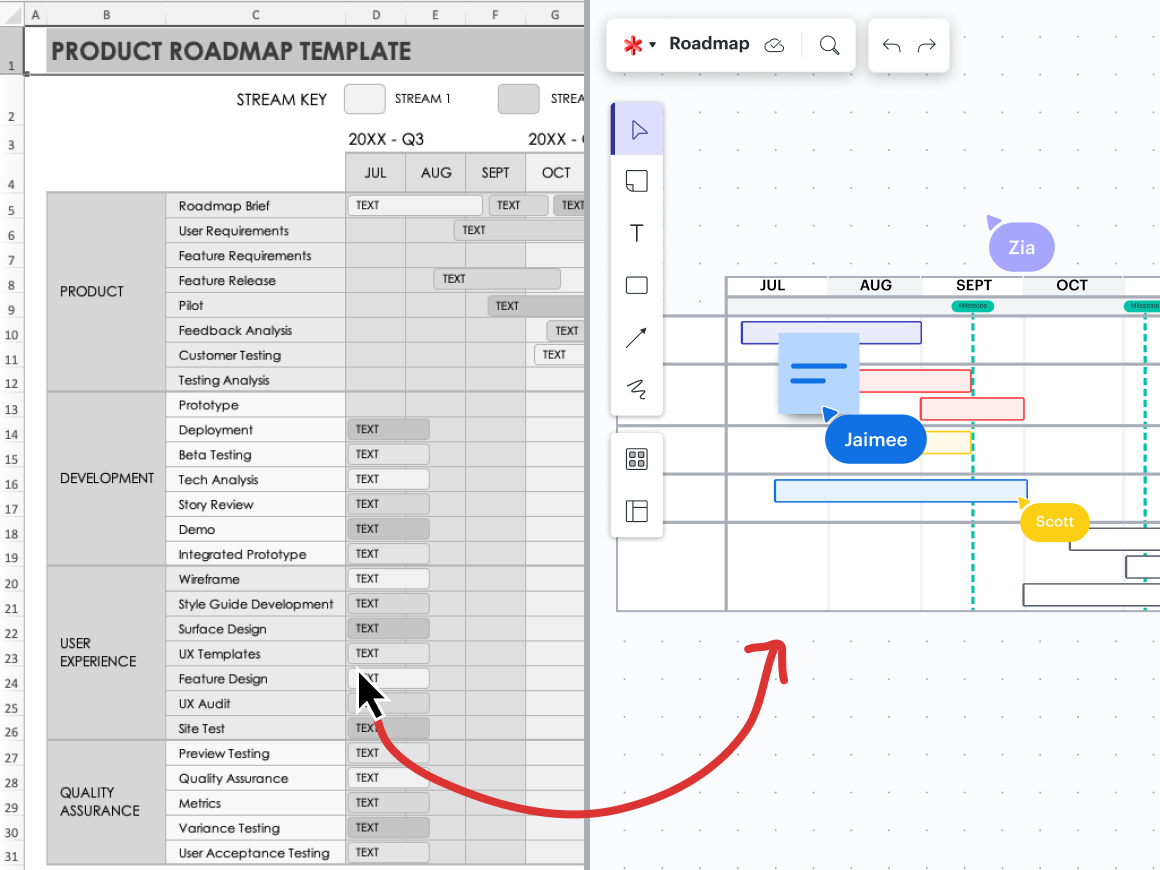Open the red asterisk logo dropdown

(639, 45)
